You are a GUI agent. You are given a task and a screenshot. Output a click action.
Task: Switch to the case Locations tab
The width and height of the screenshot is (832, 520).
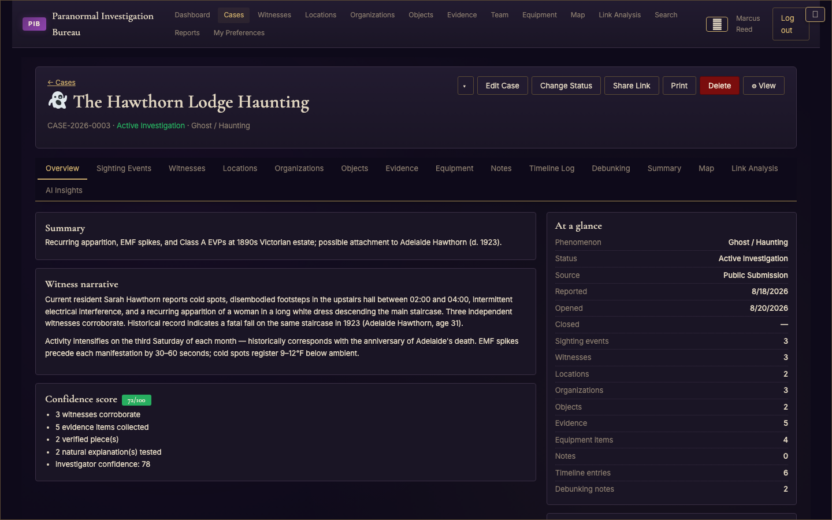240,168
